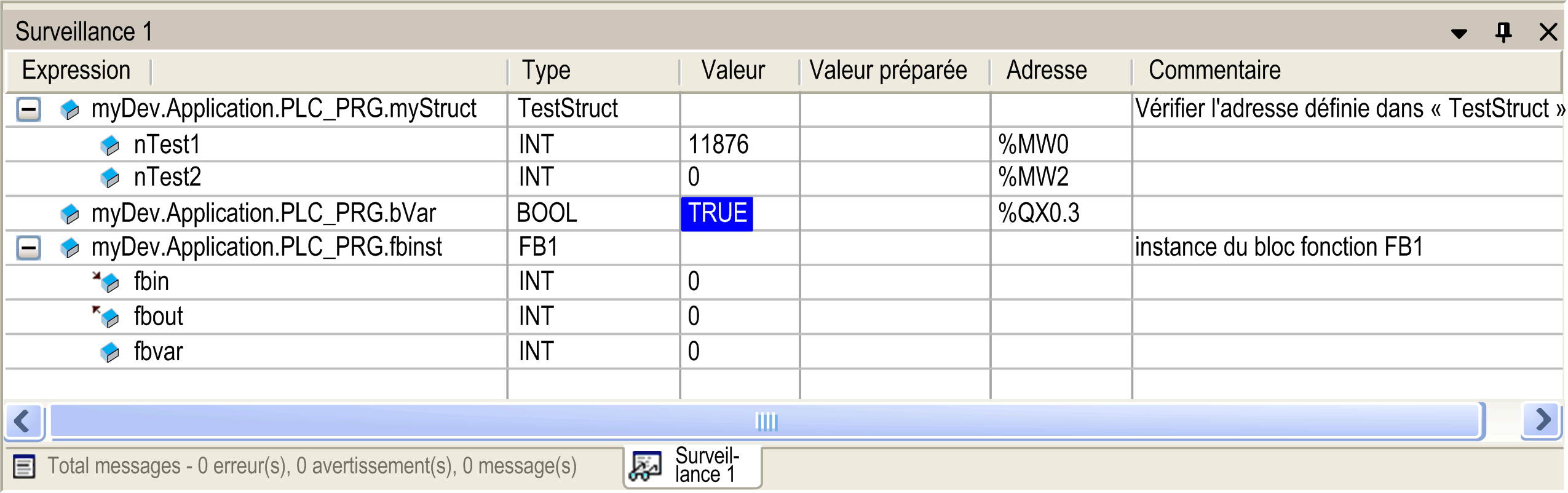The image size is (1568, 493).
Task: Click the fbout output variable icon
Action: click(107, 317)
